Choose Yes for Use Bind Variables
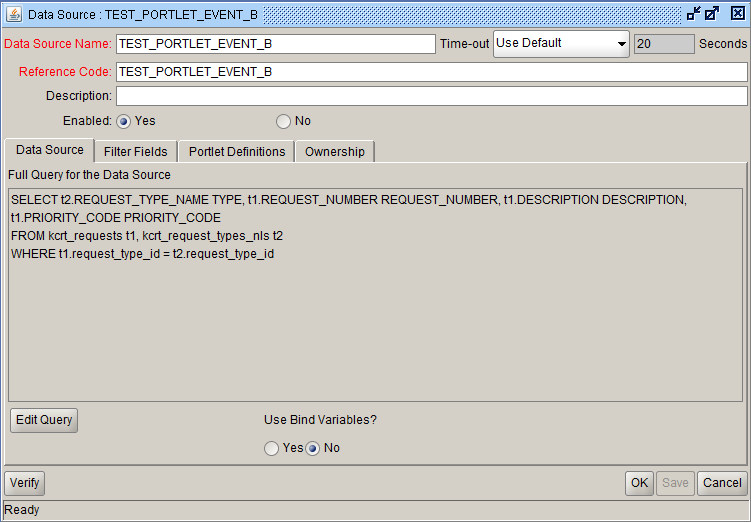Screen dimensions: 751x522 pos(272,448)
